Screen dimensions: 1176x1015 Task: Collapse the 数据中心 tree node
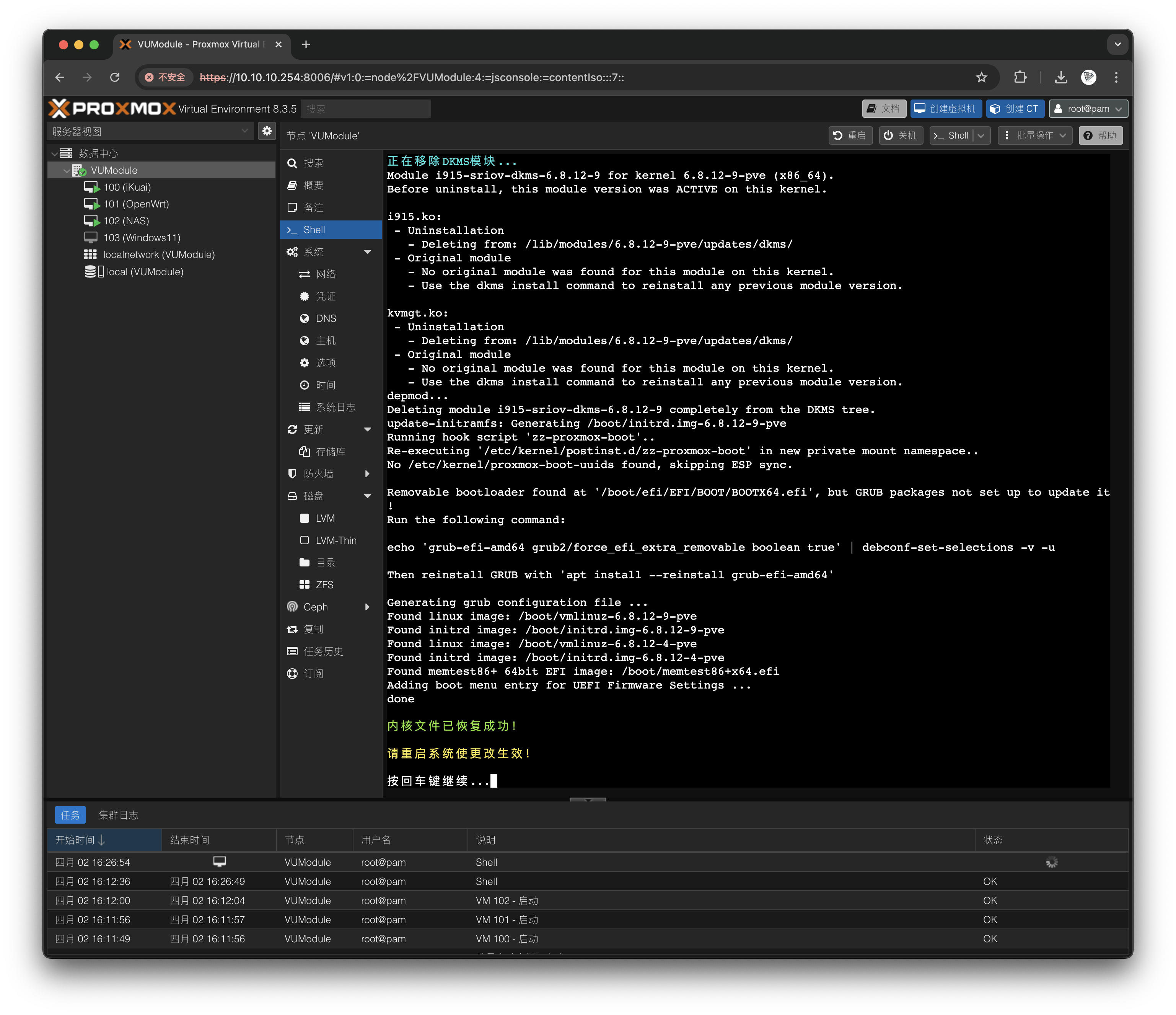pyautogui.click(x=54, y=154)
